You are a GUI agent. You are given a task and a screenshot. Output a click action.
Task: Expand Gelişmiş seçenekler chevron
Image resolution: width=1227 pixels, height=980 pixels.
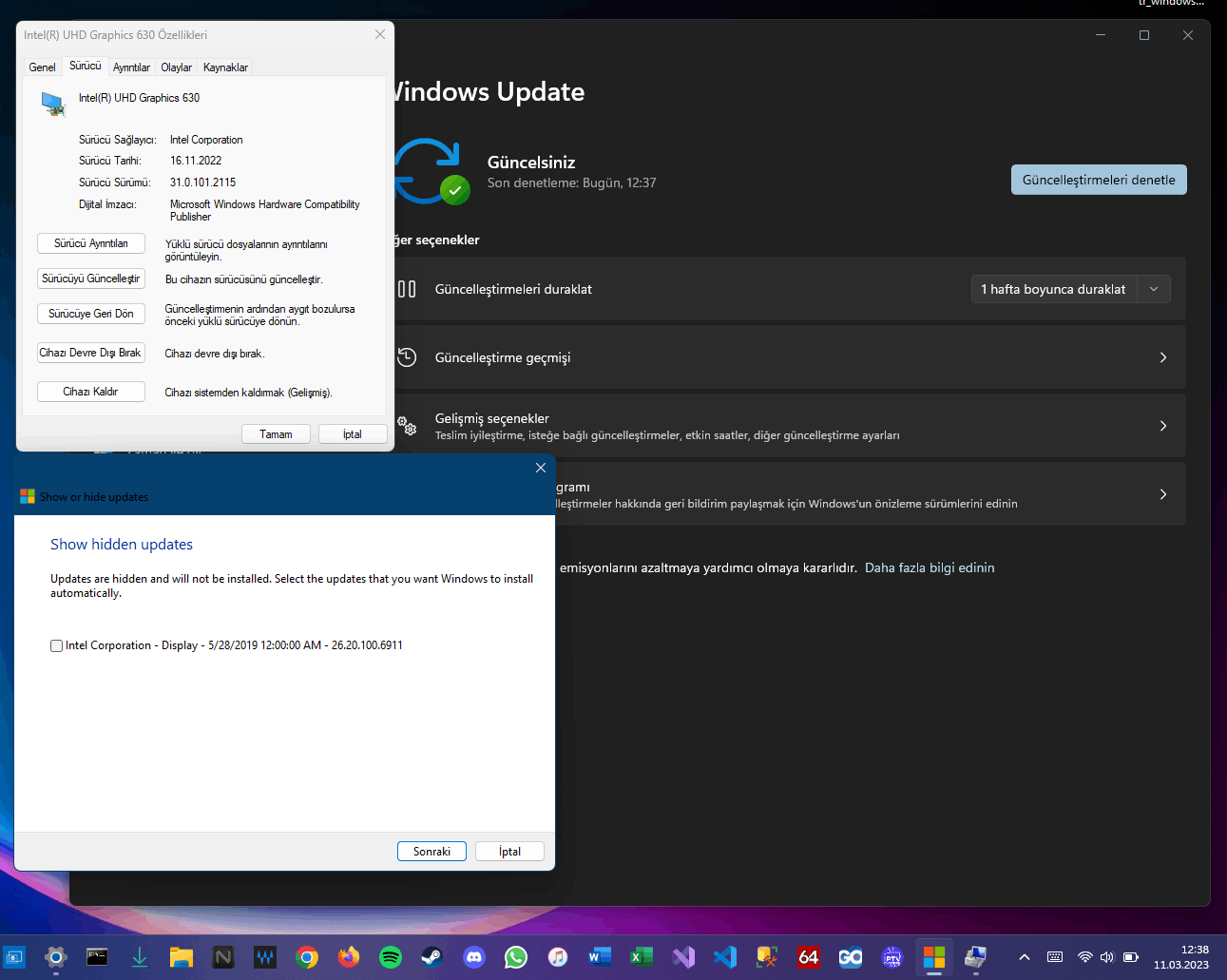click(1163, 426)
